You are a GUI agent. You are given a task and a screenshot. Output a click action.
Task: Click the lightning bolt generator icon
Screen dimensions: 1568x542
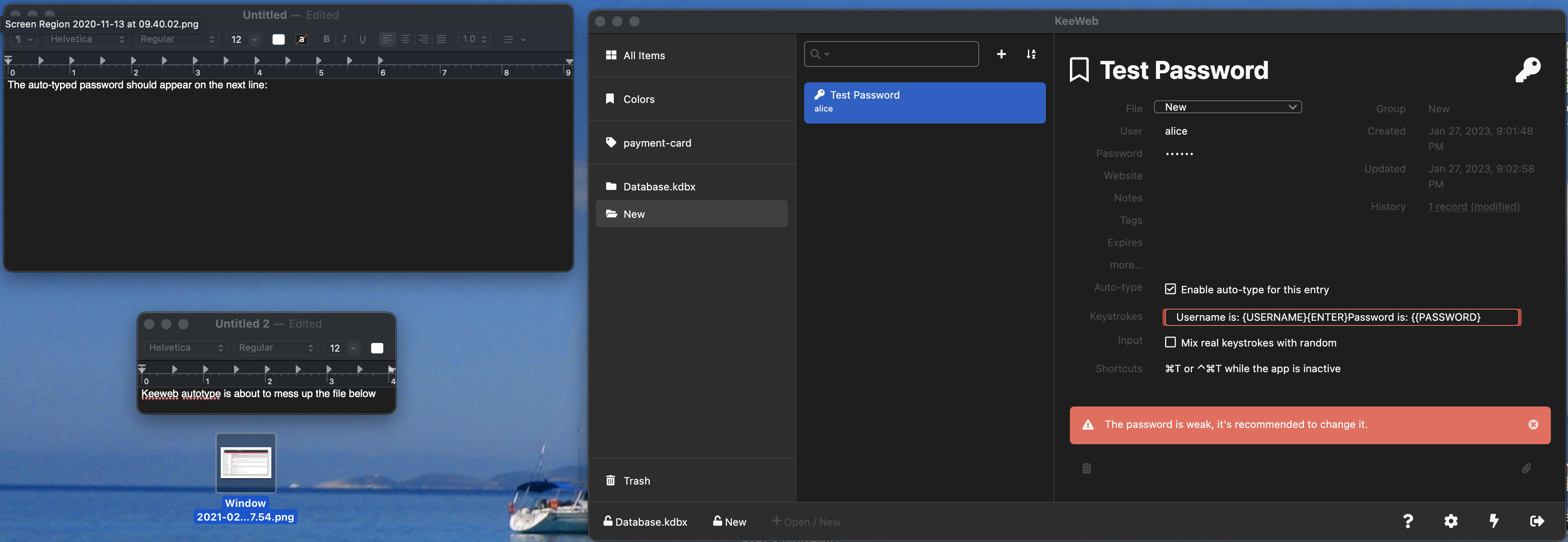click(x=1494, y=521)
